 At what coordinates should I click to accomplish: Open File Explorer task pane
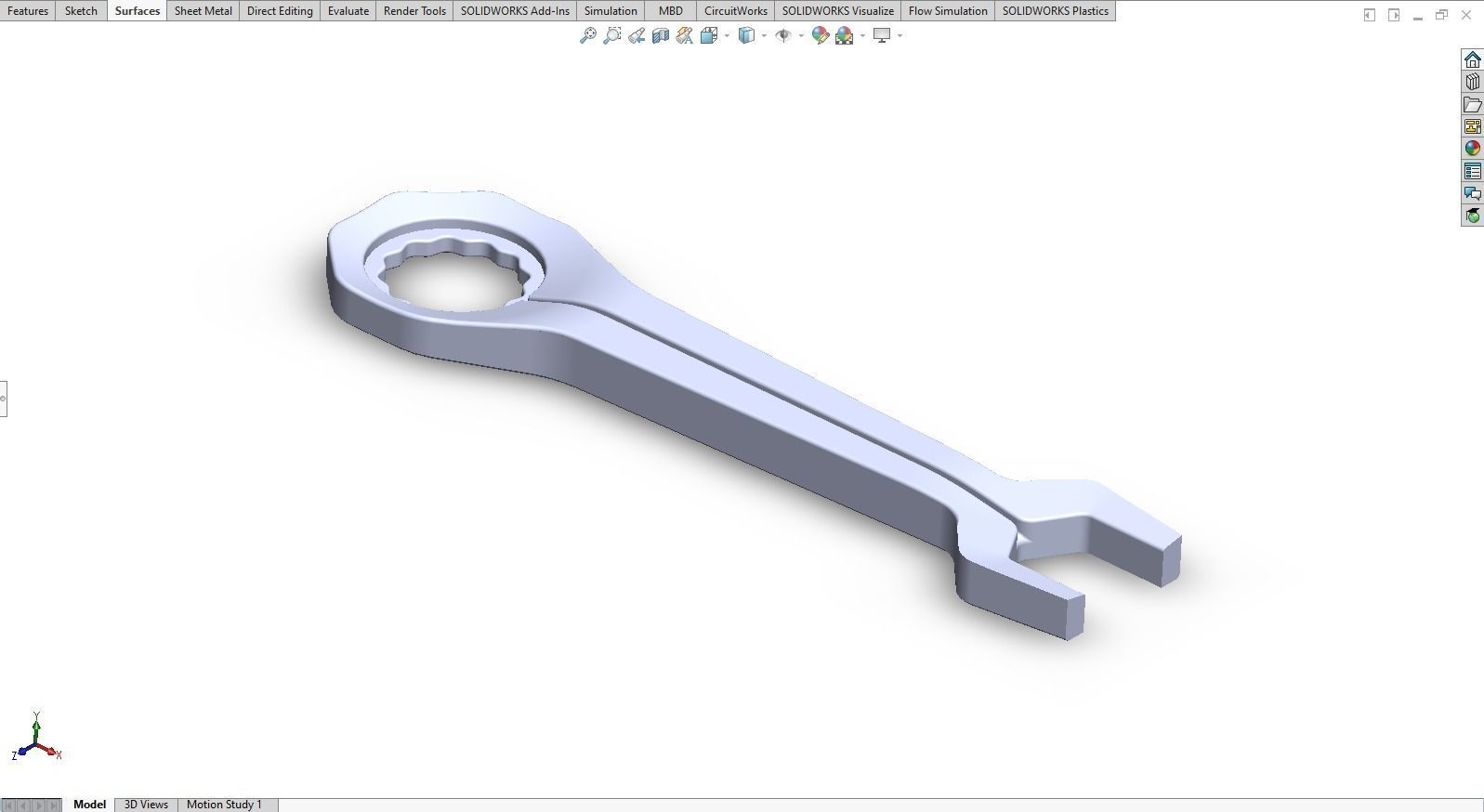(x=1472, y=104)
